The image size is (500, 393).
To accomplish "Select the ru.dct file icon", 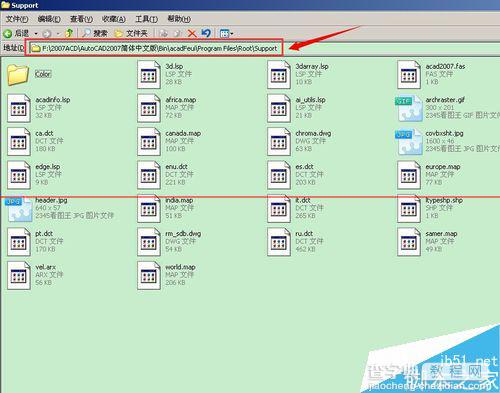I will tap(279, 242).
